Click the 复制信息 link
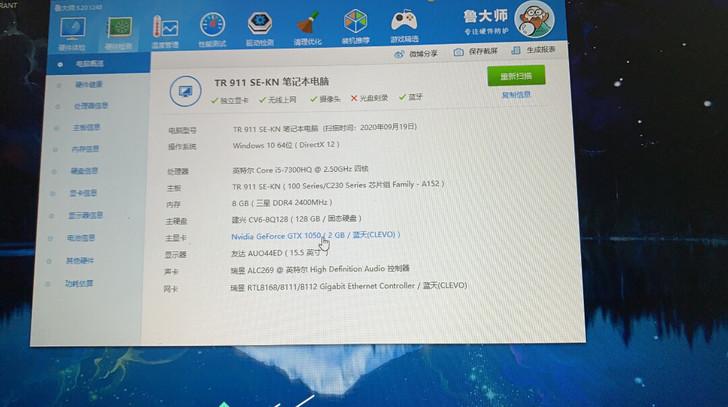 pos(516,95)
